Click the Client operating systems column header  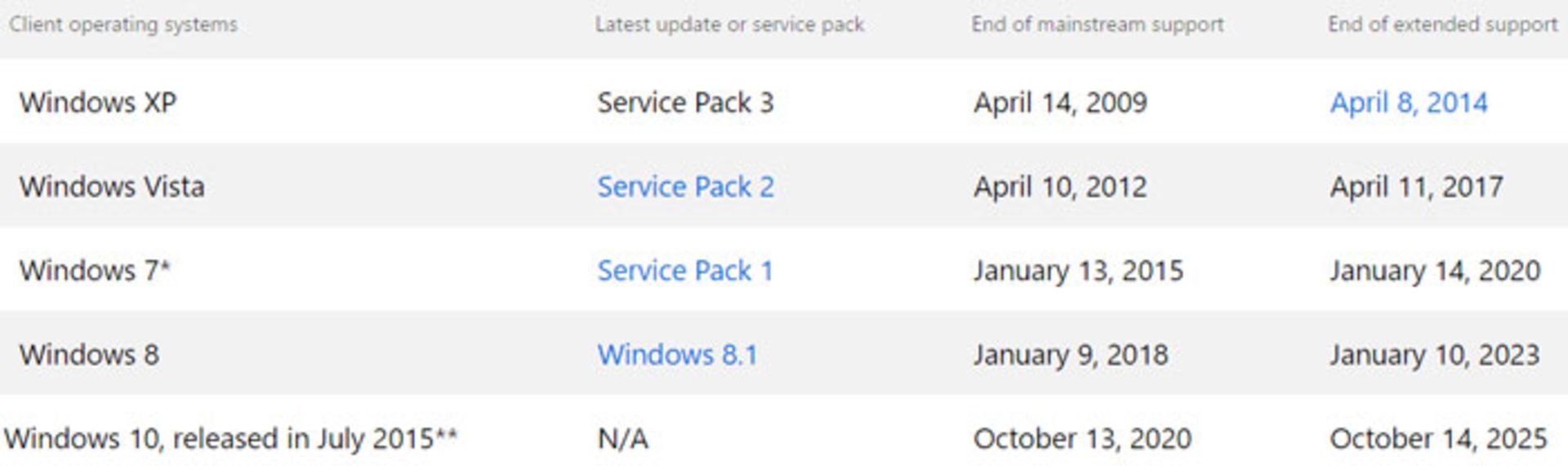(123, 24)
